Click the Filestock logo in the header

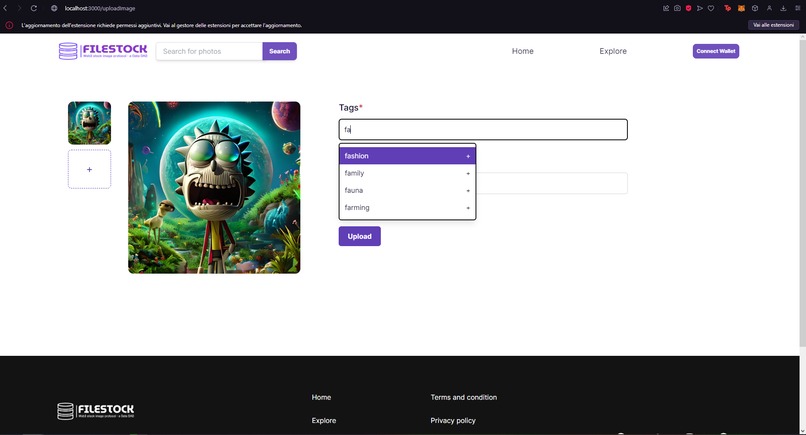coord(103,51)
